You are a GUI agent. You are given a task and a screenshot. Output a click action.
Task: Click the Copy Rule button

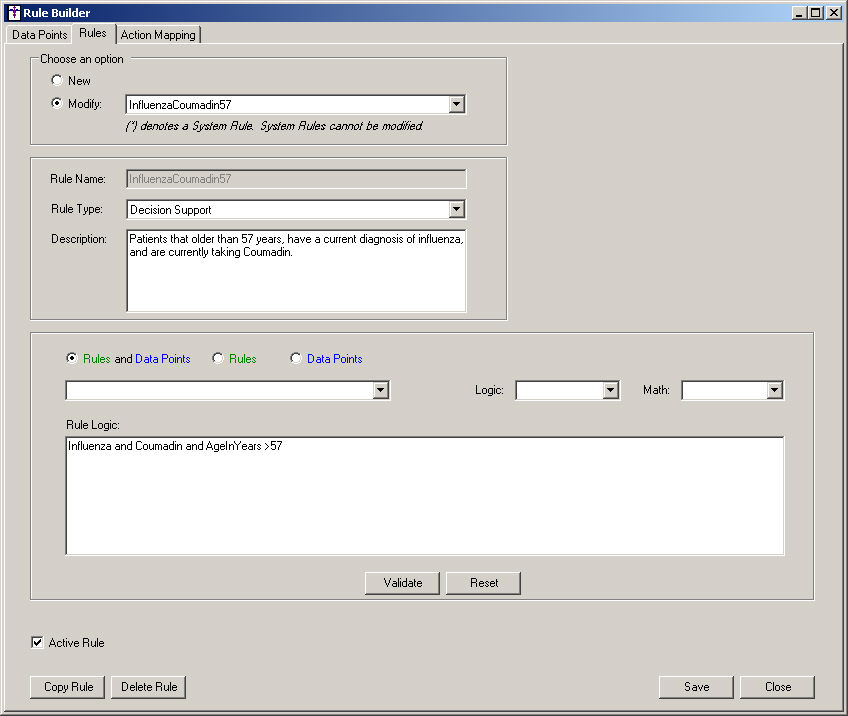(x=69, y=687)
